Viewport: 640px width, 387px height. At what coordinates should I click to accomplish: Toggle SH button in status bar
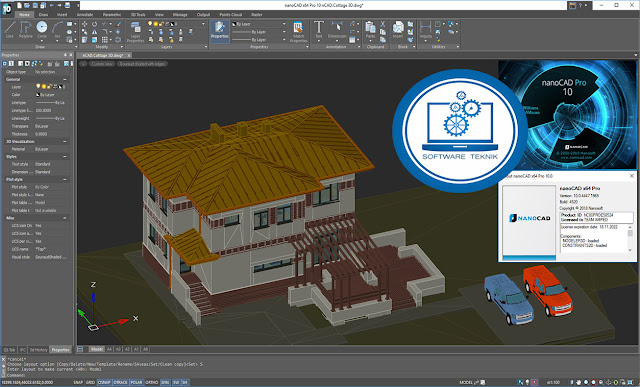click(x=185, y=383)
